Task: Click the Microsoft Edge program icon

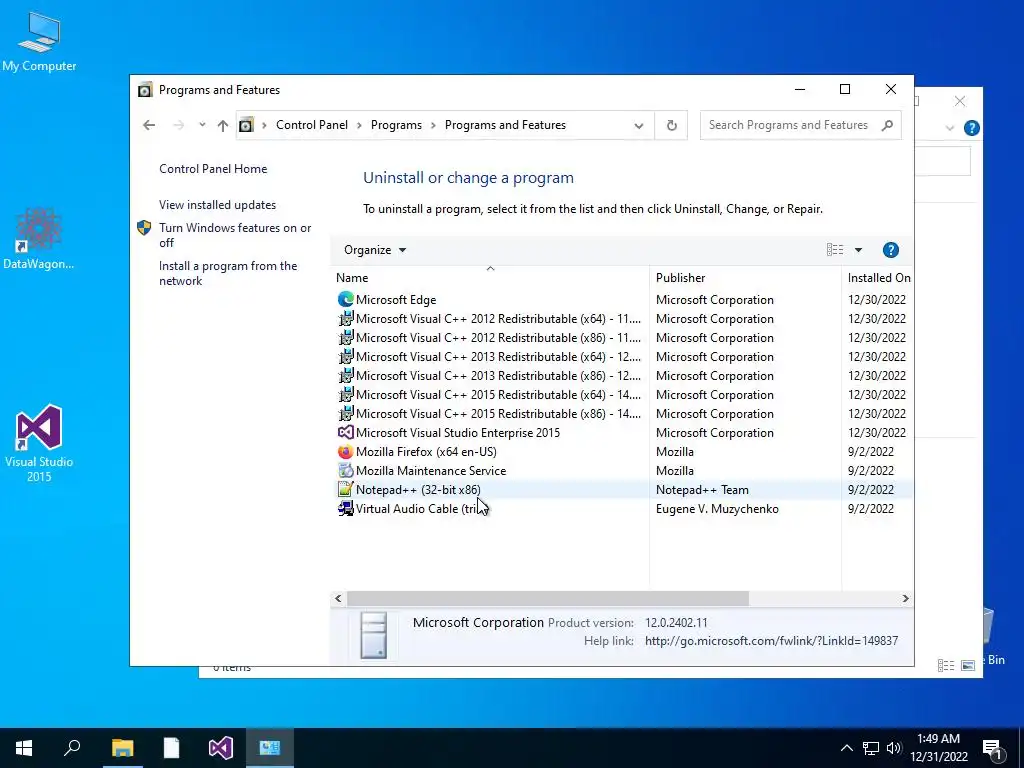Action: coord(345,300)
